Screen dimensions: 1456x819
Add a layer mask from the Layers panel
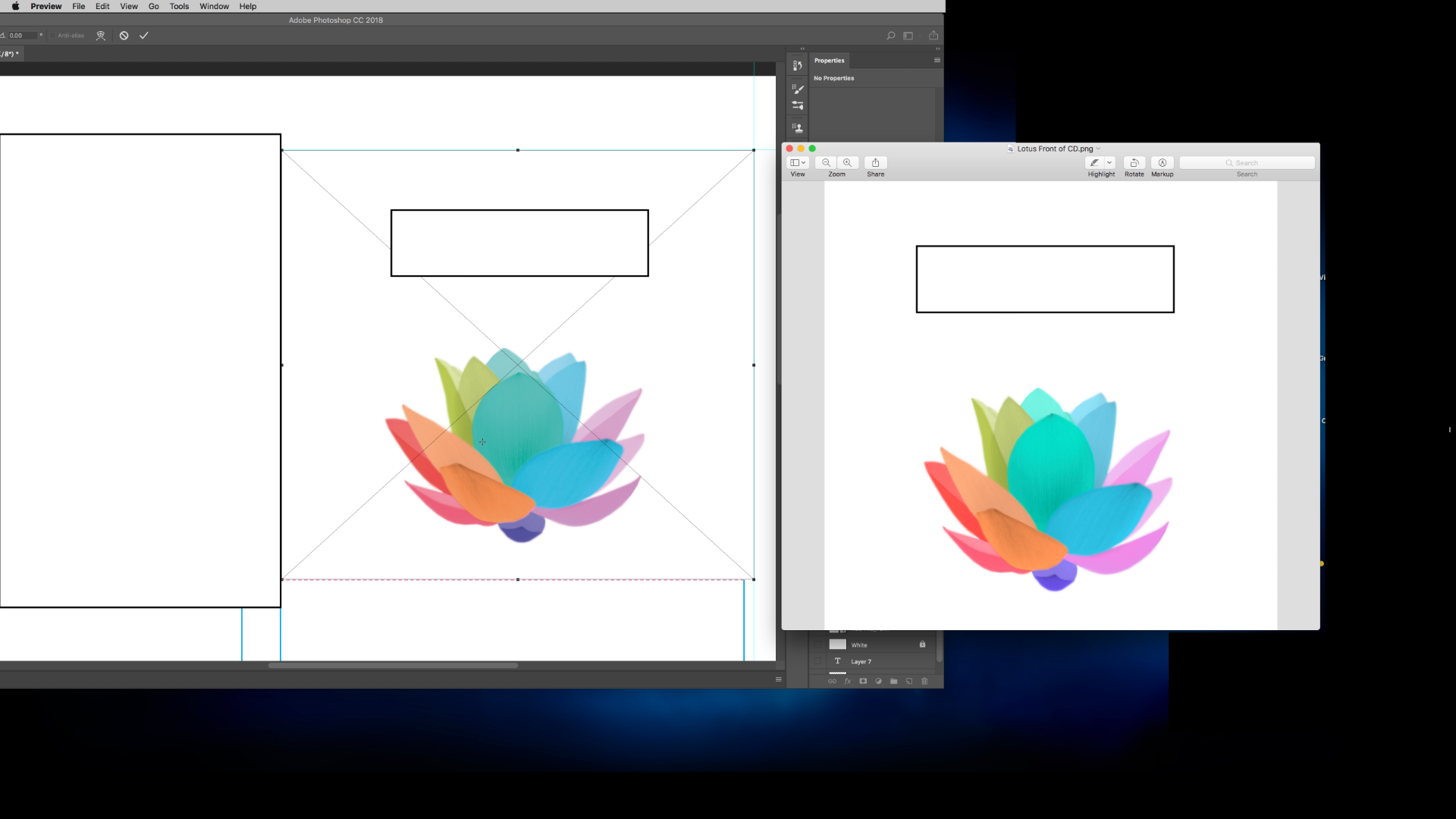863,681
